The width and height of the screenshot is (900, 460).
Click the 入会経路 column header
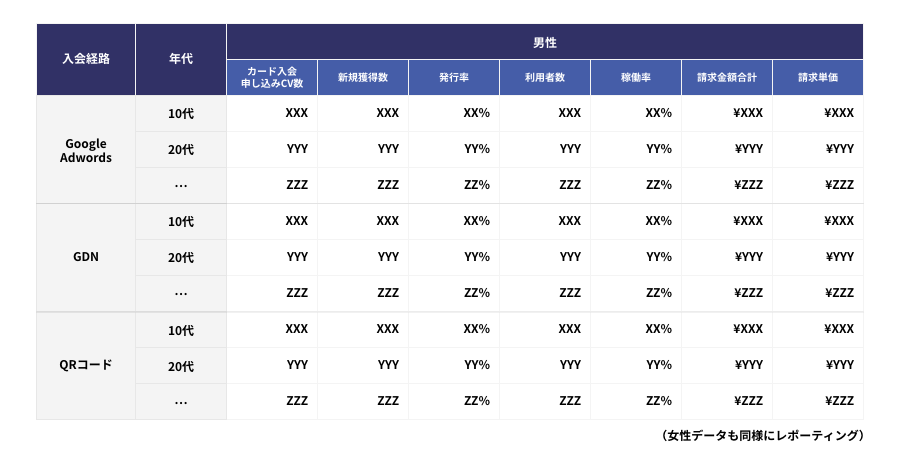[86, 59]
